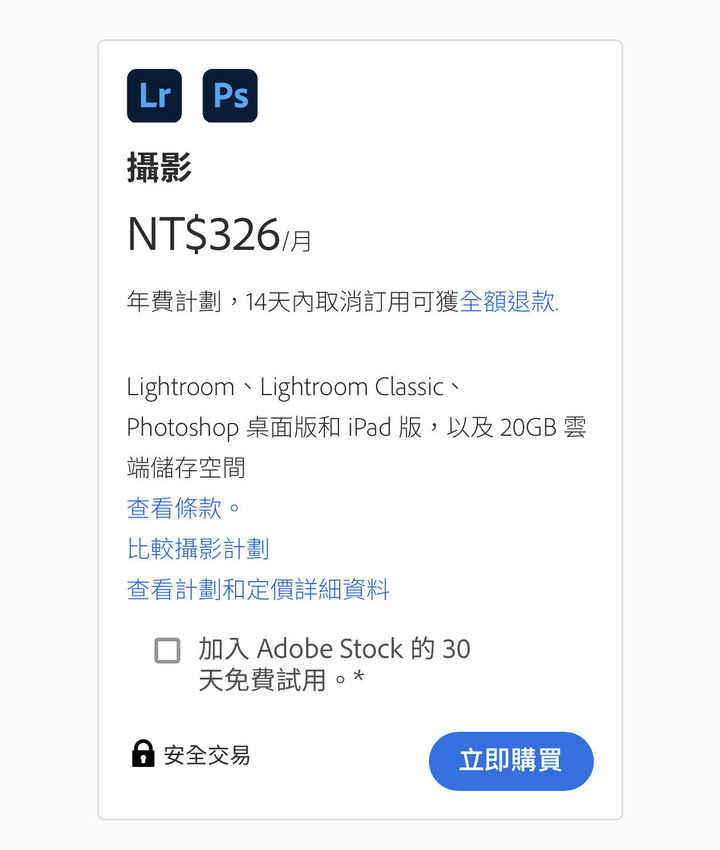Click the Photoshop 桌面版和 iPad 版 text
720x850 pixels.
(274, 427)
